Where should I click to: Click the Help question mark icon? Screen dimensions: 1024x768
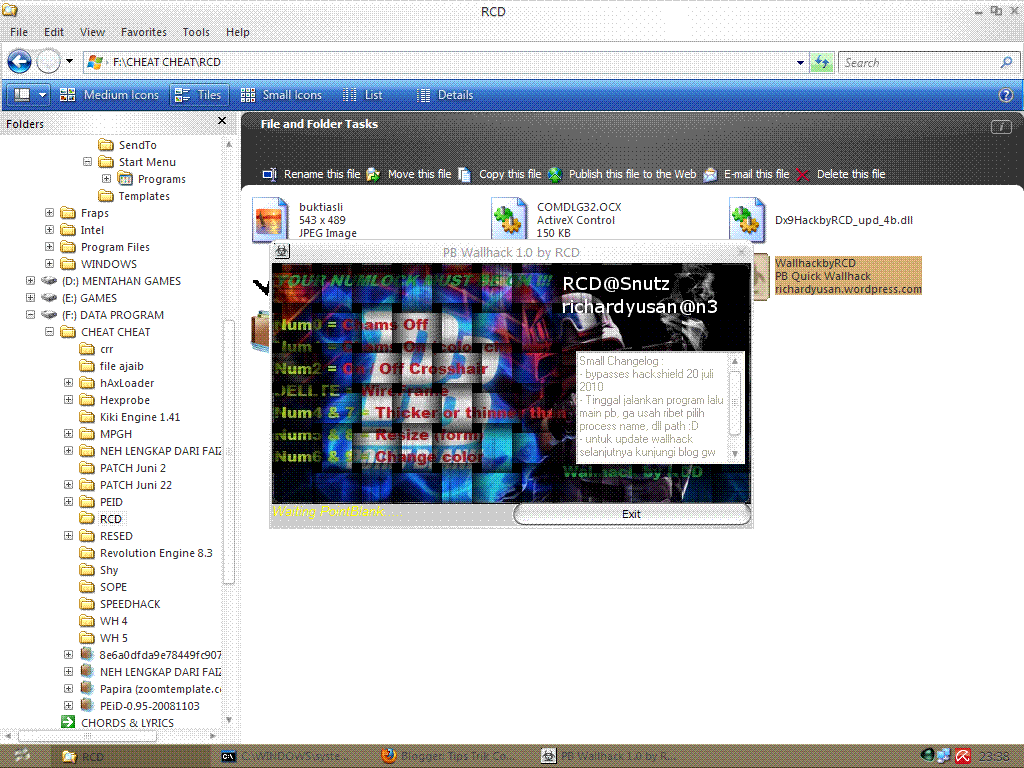1005,95
